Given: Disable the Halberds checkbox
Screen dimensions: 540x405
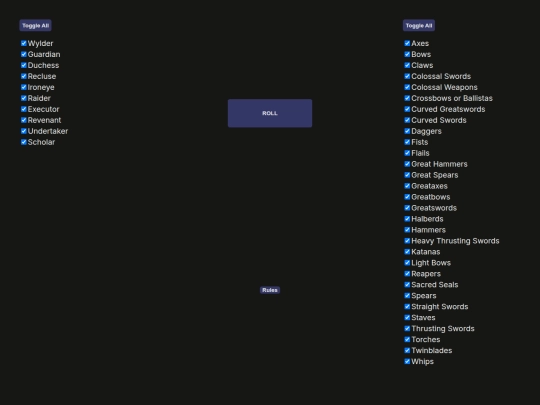Looking at the screenshot, I should (407, 219).
